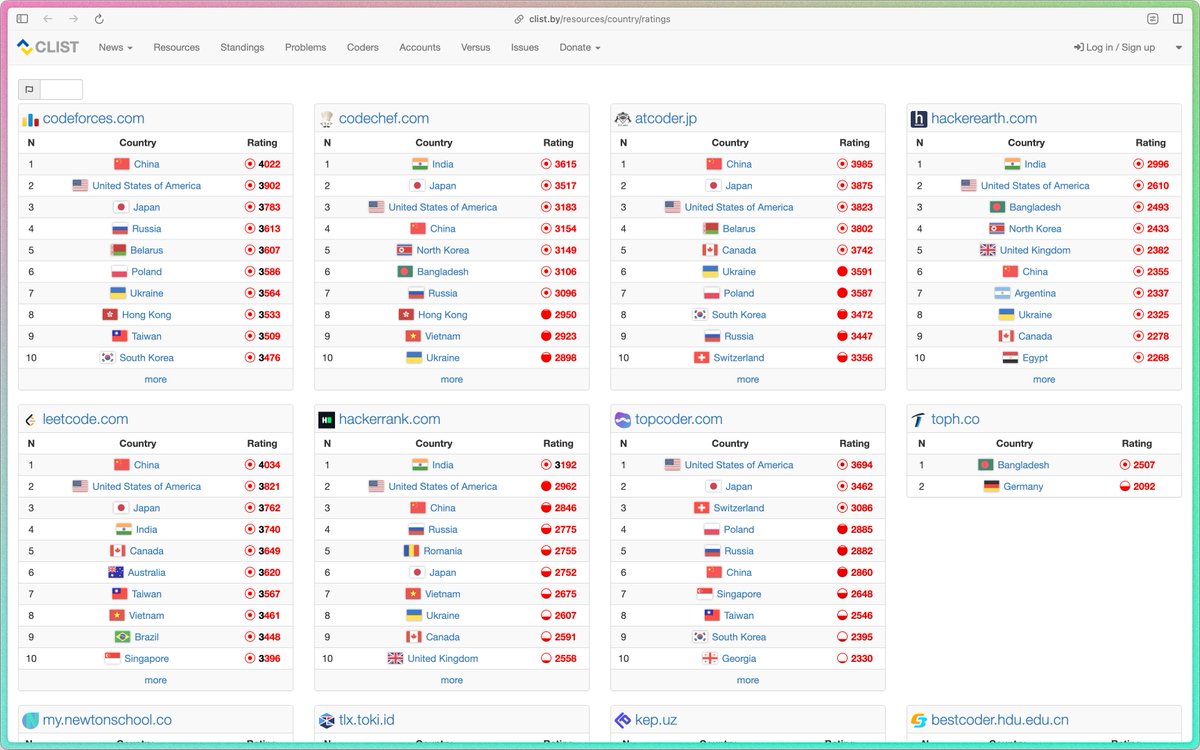Viewport: 1200px width, 750px height.
Task: Click the bestcoder.hdu.edu.cn logo icon
Action: [x=918, y=720]
